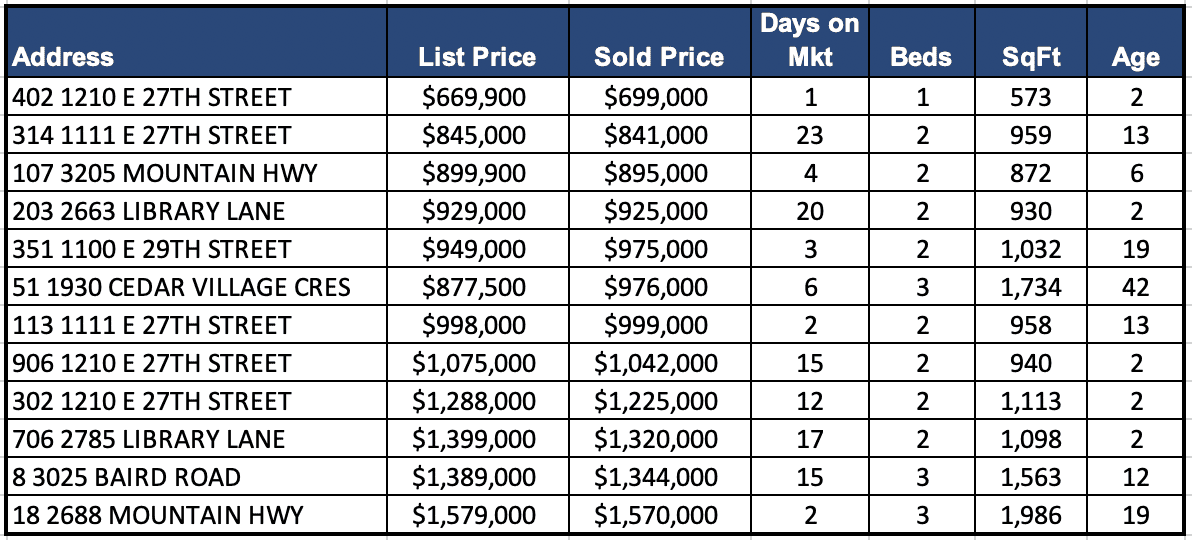1192x540 pixels.
Task: Click address 706 2785 LIBRARY LANE
Action: 149,439
